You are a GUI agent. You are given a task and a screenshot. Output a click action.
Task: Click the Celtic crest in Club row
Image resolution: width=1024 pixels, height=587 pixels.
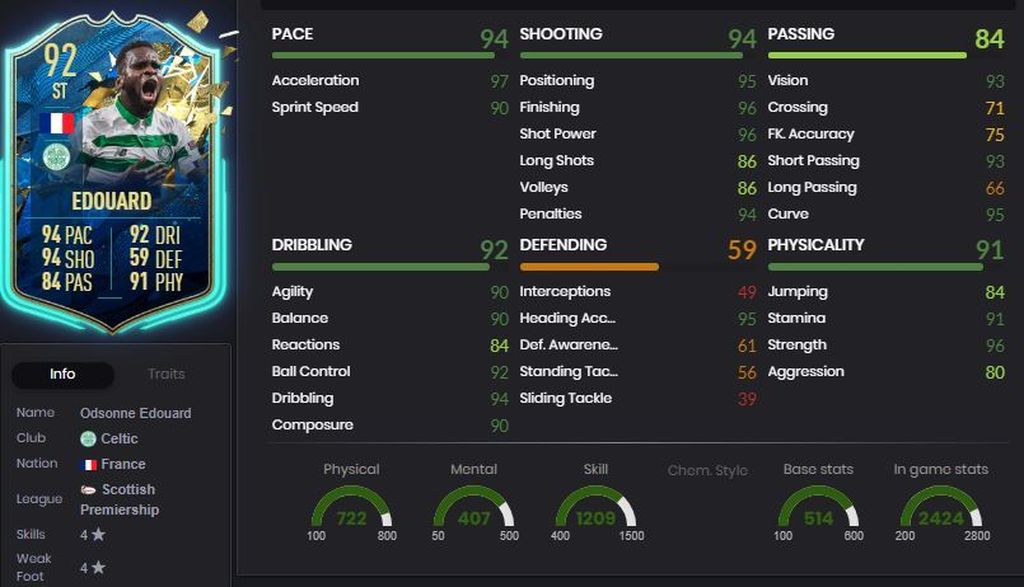pyautogui.click(x=88, y=439)
